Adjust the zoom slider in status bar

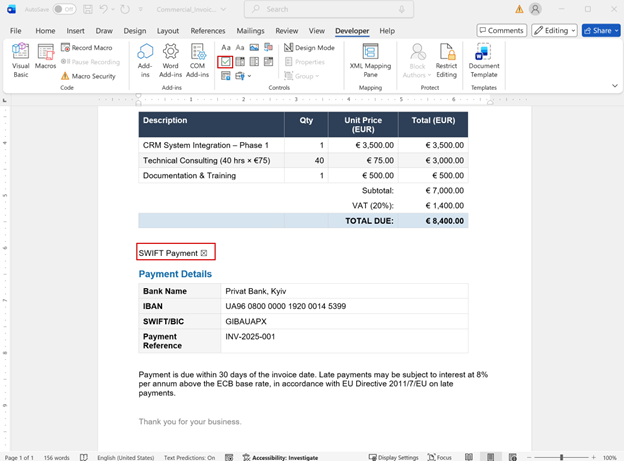tap(561, 457)
